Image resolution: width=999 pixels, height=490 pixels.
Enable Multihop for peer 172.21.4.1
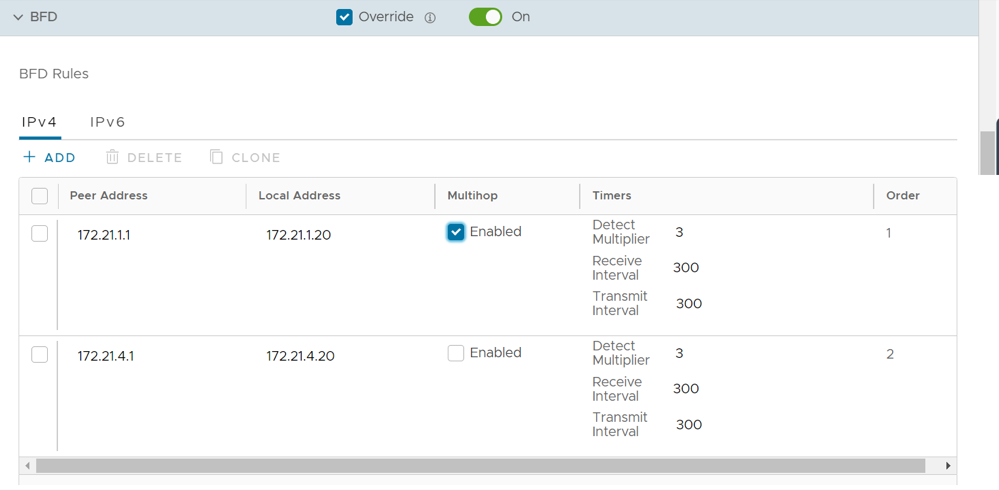point(456,353)
